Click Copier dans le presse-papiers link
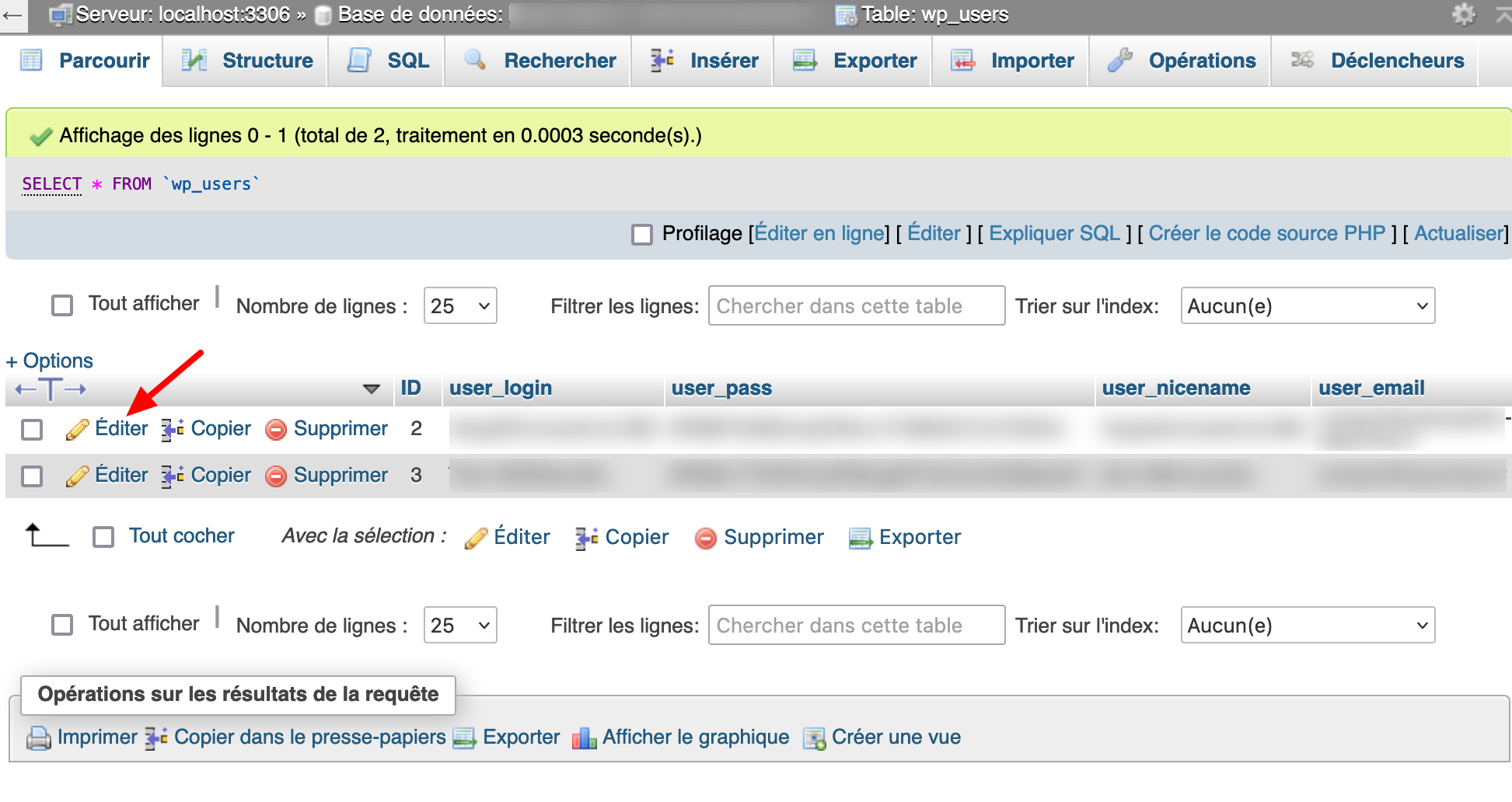The height and width of the screenshot is (802, 1512). coord(310,737)
